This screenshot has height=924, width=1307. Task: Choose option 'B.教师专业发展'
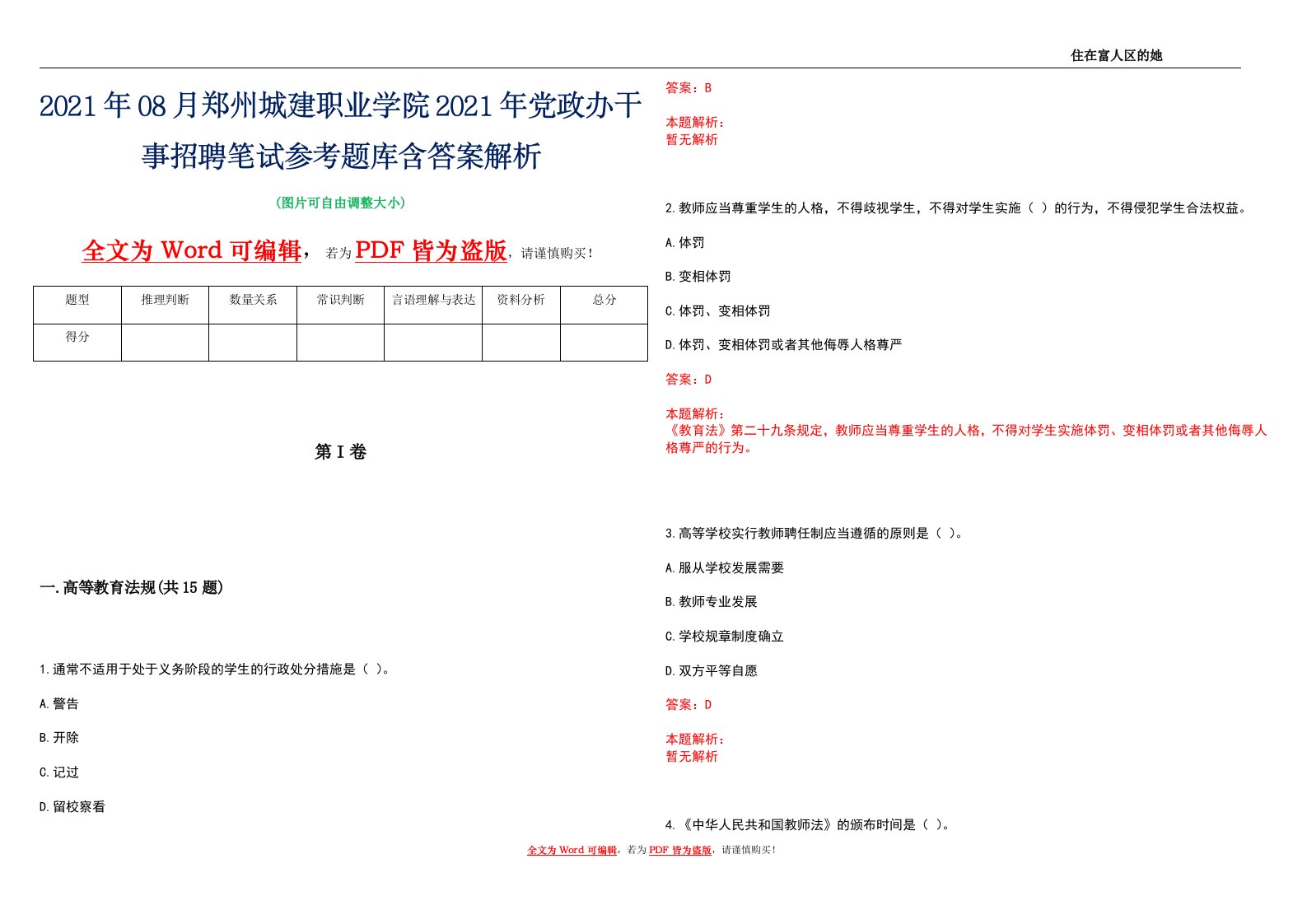712,602
